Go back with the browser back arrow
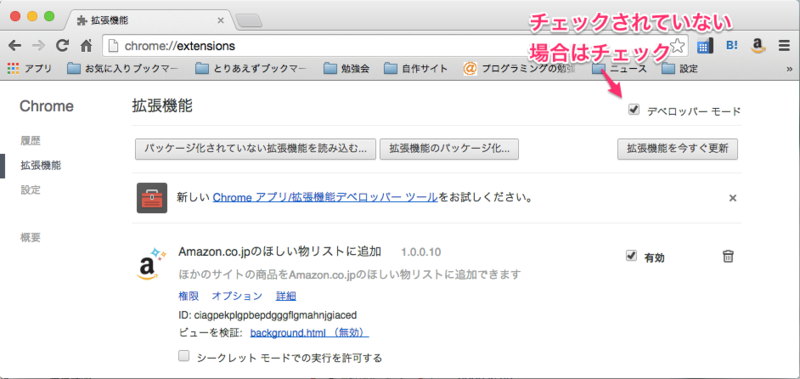The width and height of the screenshot is (800, 379). click(15, 46)
